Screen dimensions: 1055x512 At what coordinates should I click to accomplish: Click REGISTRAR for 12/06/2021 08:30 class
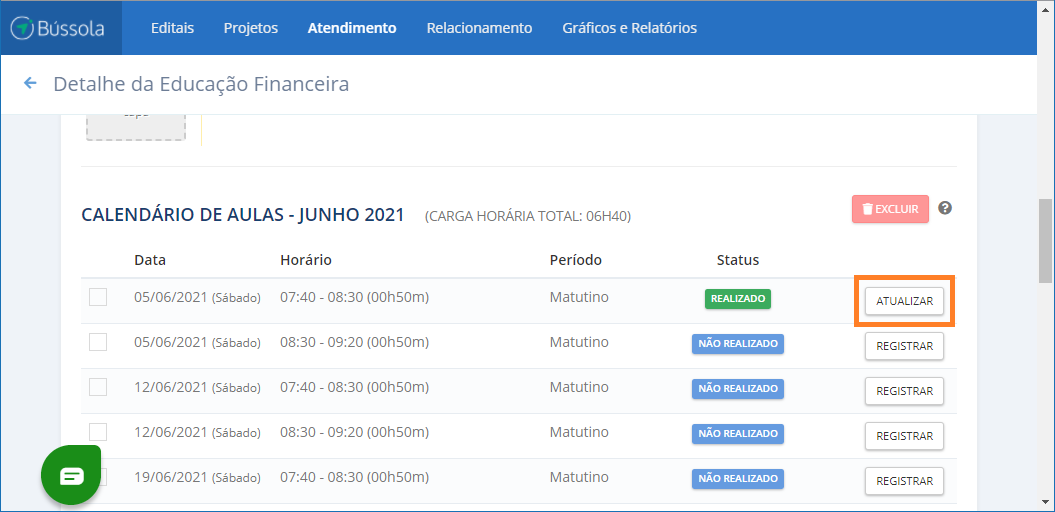tap(904, 436)
